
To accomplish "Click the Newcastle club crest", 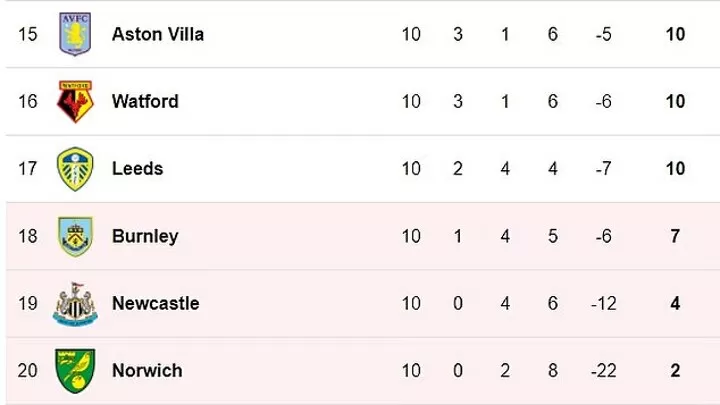I will (75, 304).
